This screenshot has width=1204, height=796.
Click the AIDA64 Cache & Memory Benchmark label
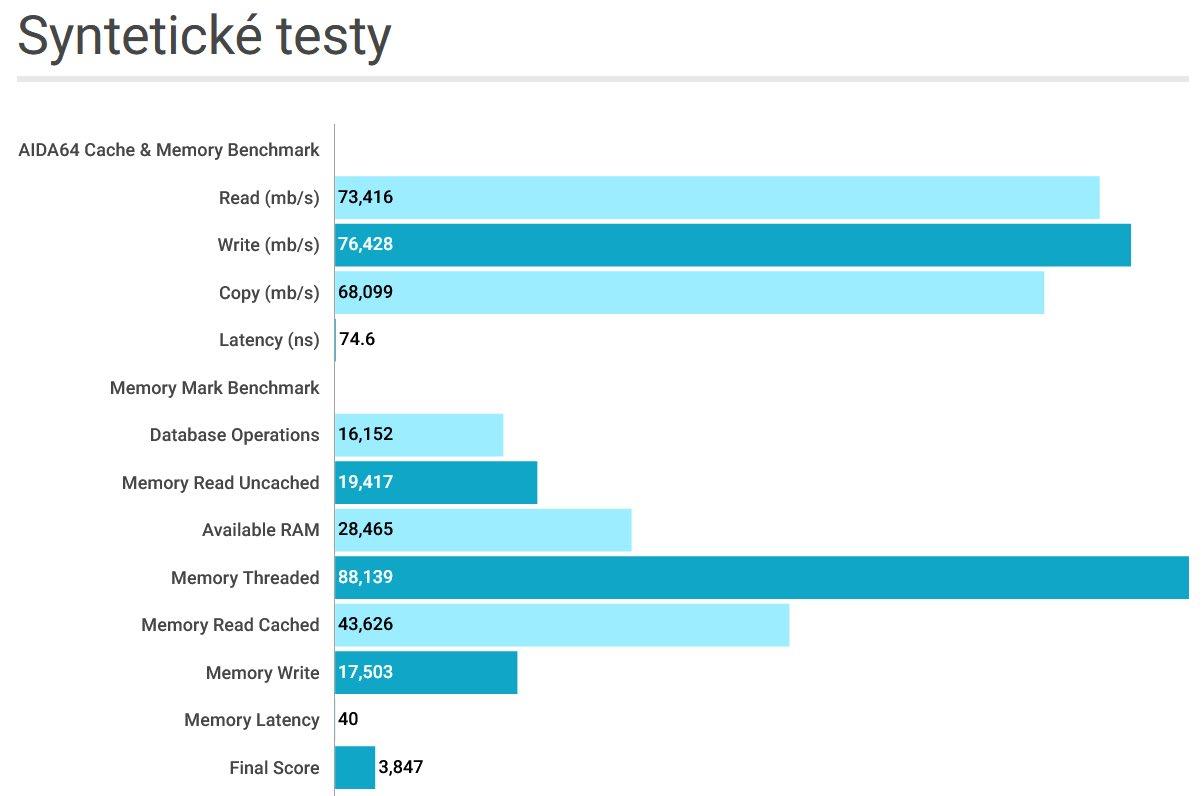[x=169, y=150]
